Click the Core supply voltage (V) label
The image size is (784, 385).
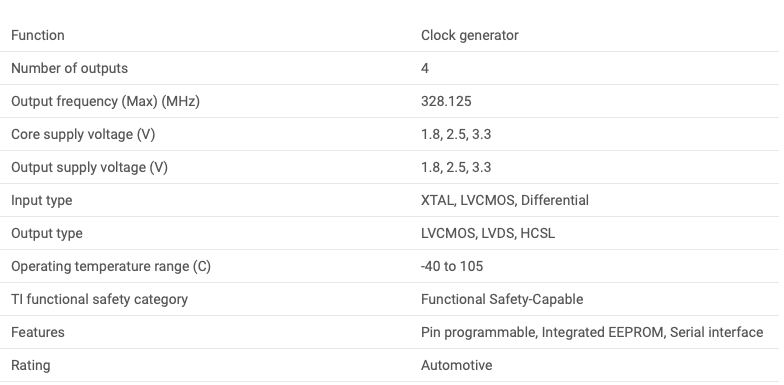tap(83, 134)
